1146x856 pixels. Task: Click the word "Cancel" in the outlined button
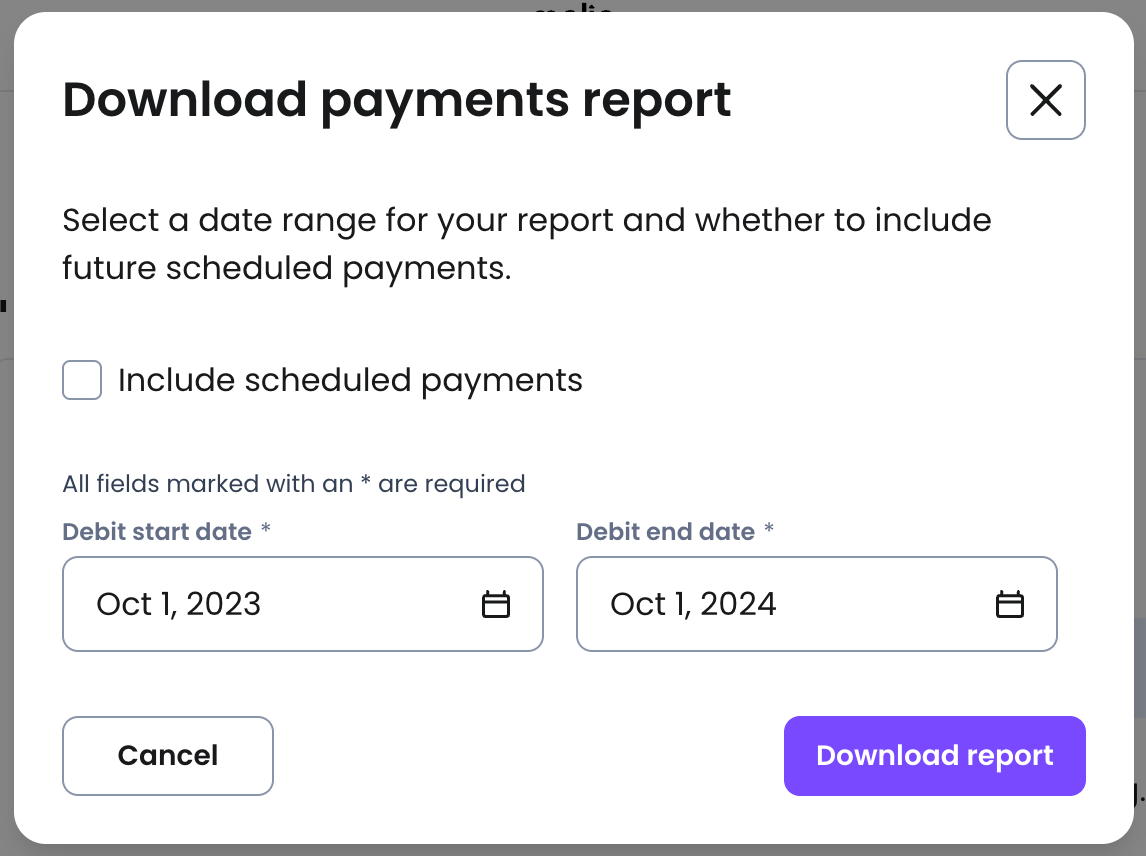(168, 756)
